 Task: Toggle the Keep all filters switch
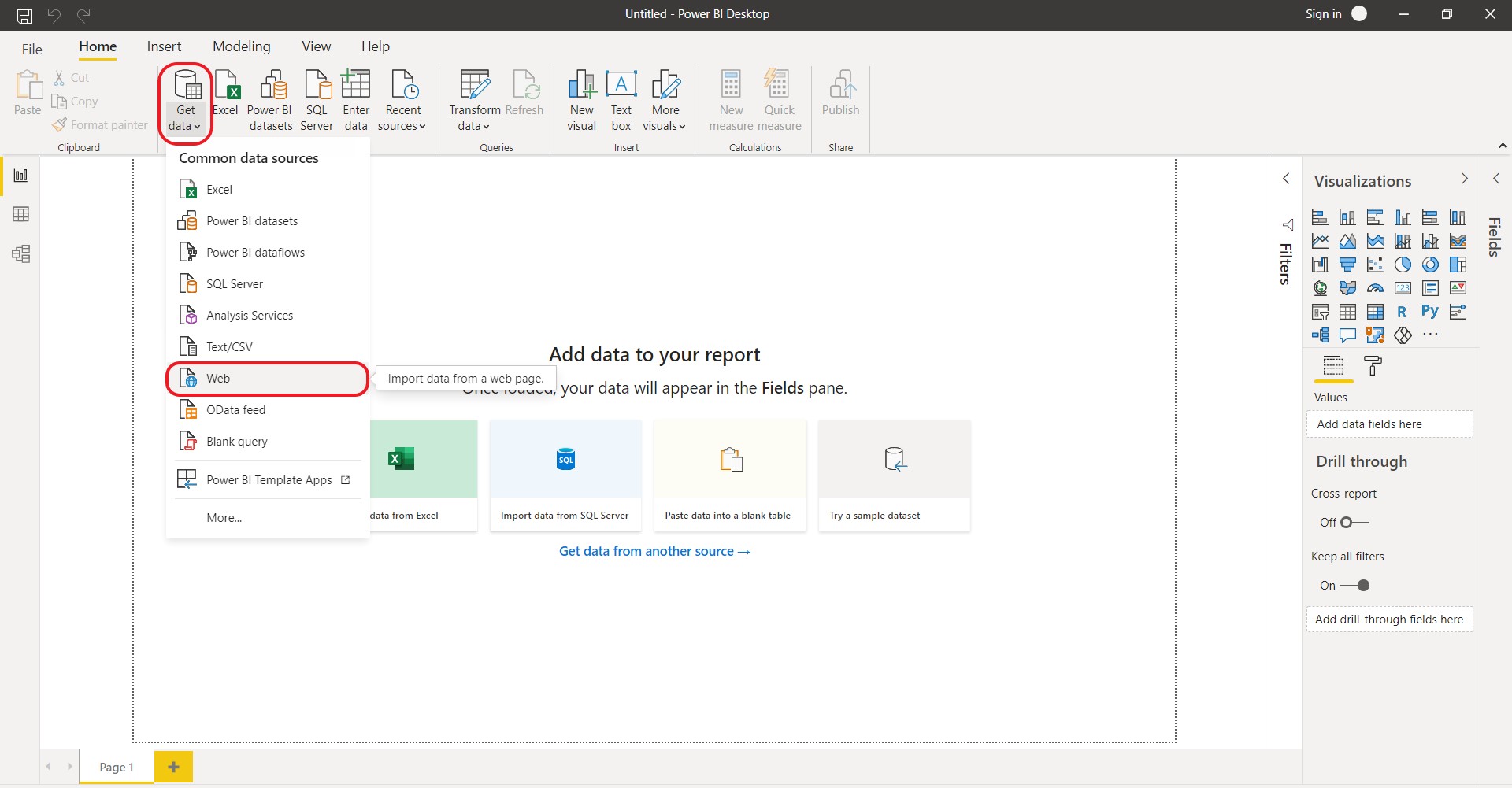[x=1355, y=586]
